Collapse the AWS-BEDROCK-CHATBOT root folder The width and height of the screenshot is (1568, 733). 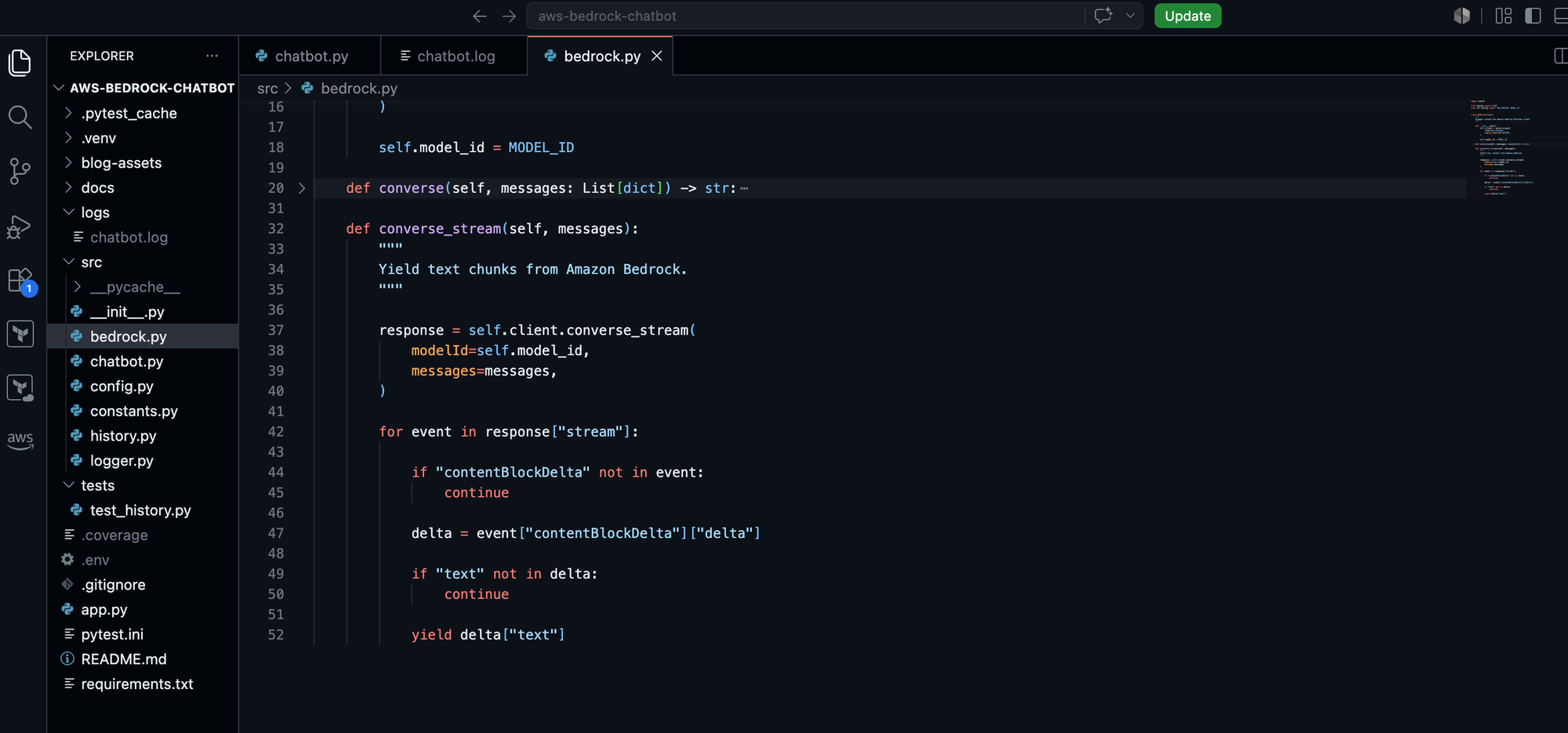(59, 88)
